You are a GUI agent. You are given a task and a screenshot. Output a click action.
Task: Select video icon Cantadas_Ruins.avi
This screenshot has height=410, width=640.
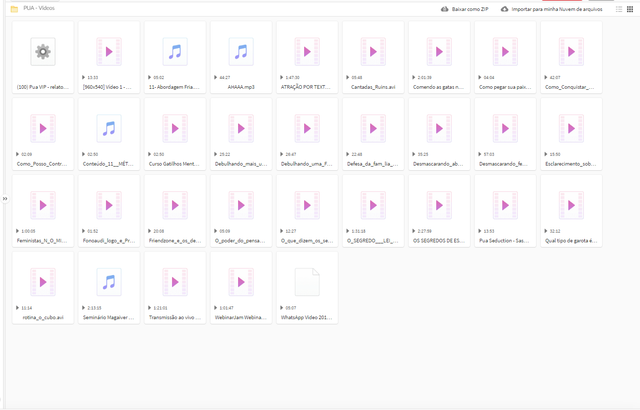[373, 51]
